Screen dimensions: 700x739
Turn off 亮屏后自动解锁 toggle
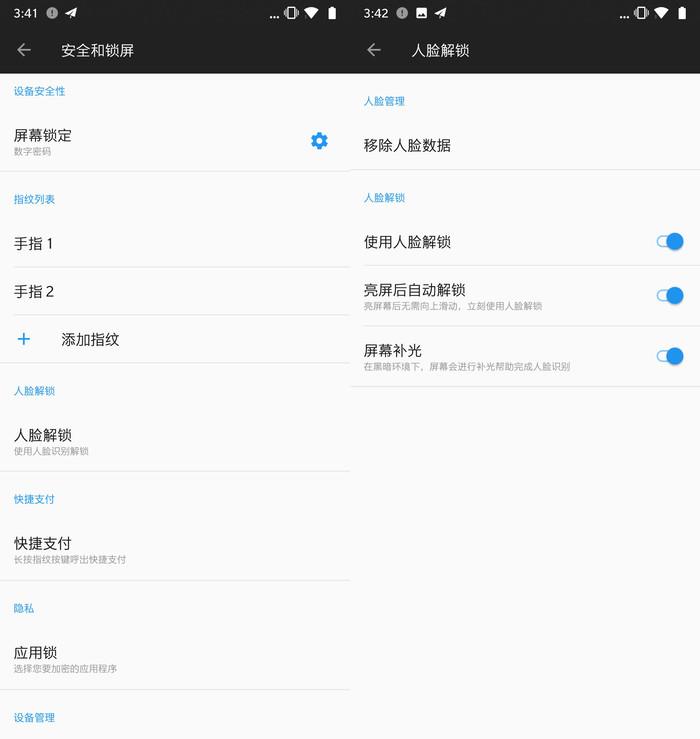670,295
